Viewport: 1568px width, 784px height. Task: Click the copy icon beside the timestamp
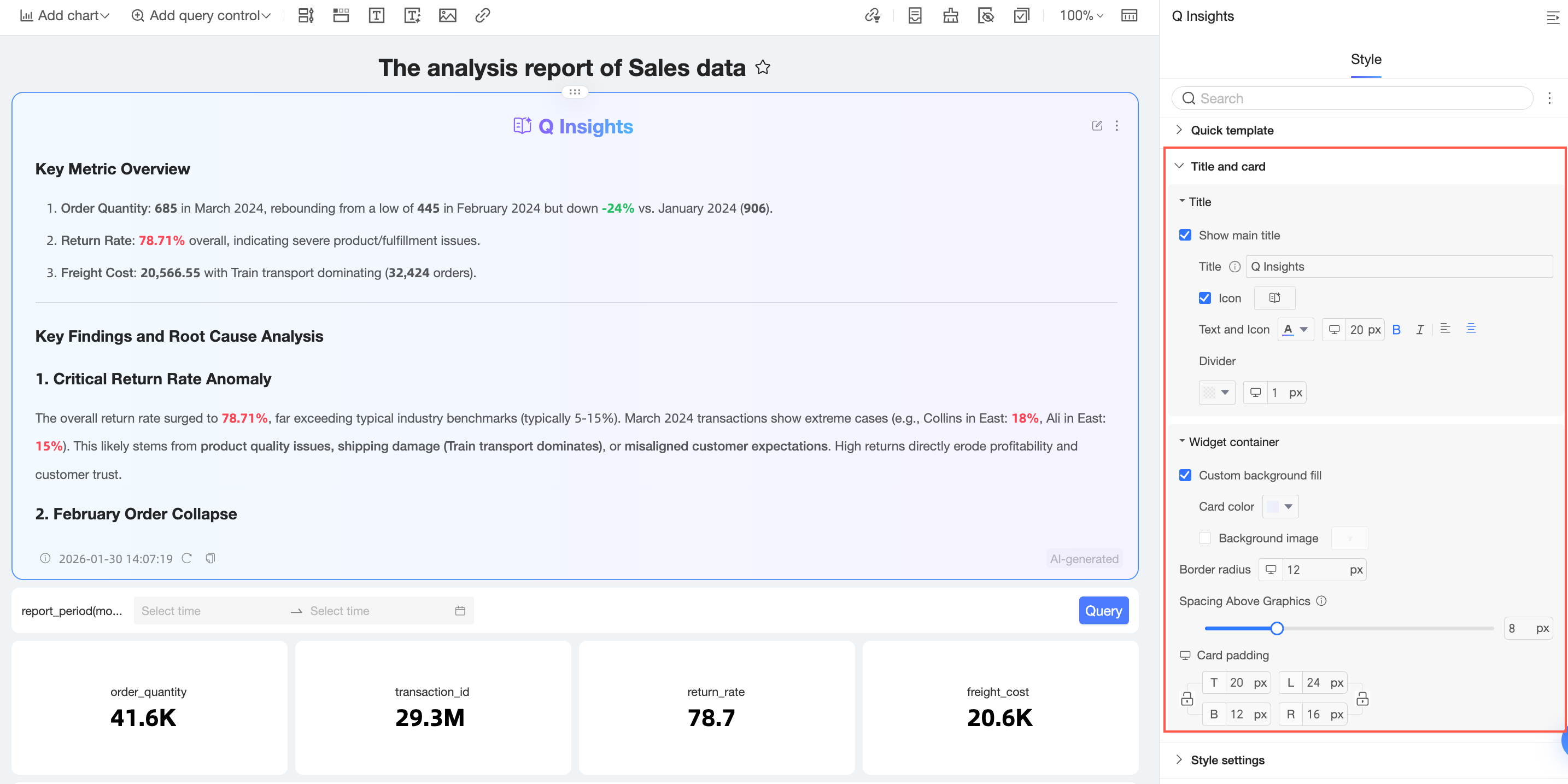point(210,558)
